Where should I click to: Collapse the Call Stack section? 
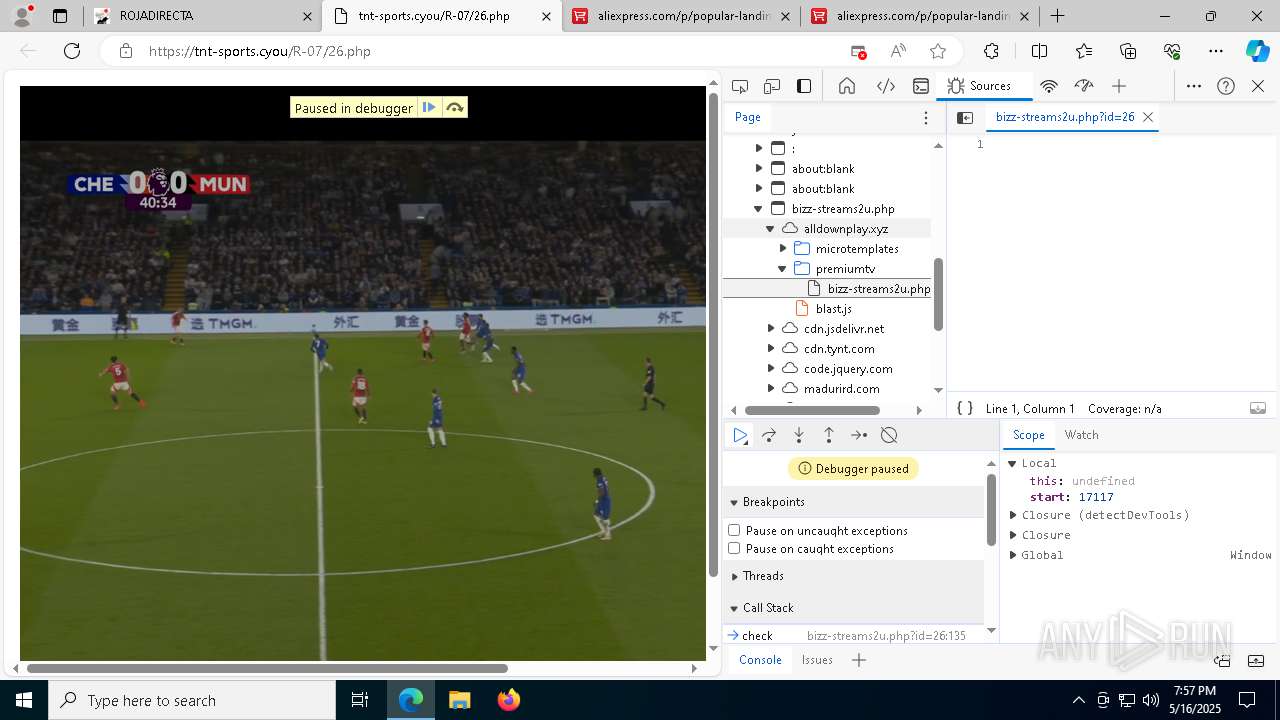click(x=734, y=608)
